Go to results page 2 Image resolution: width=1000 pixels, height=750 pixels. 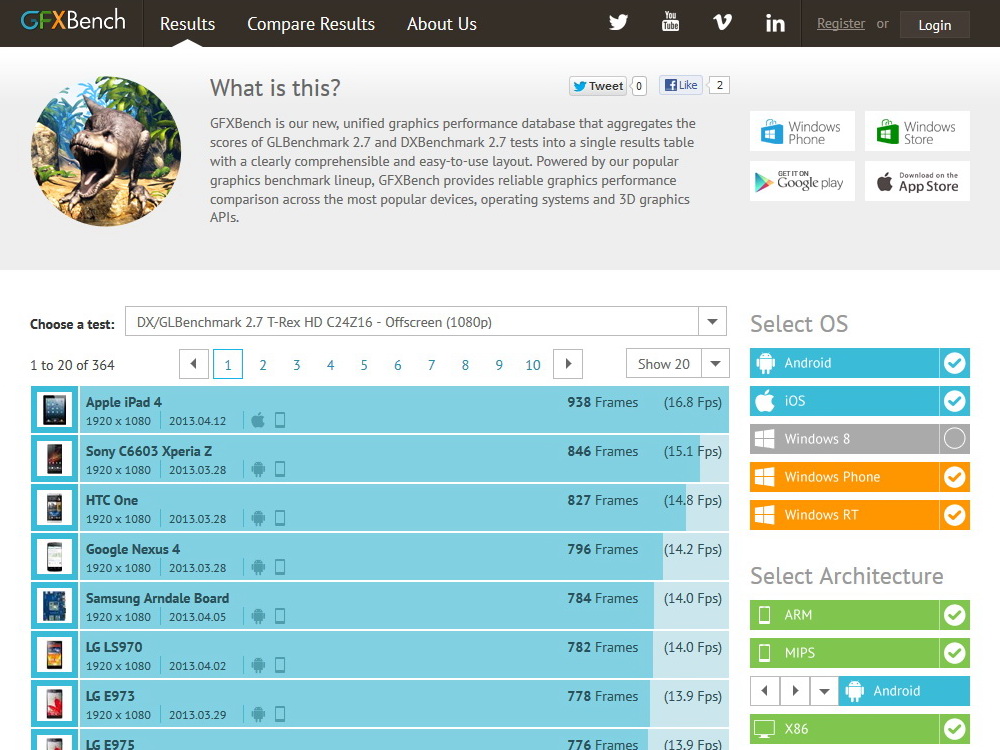[263, 365]
